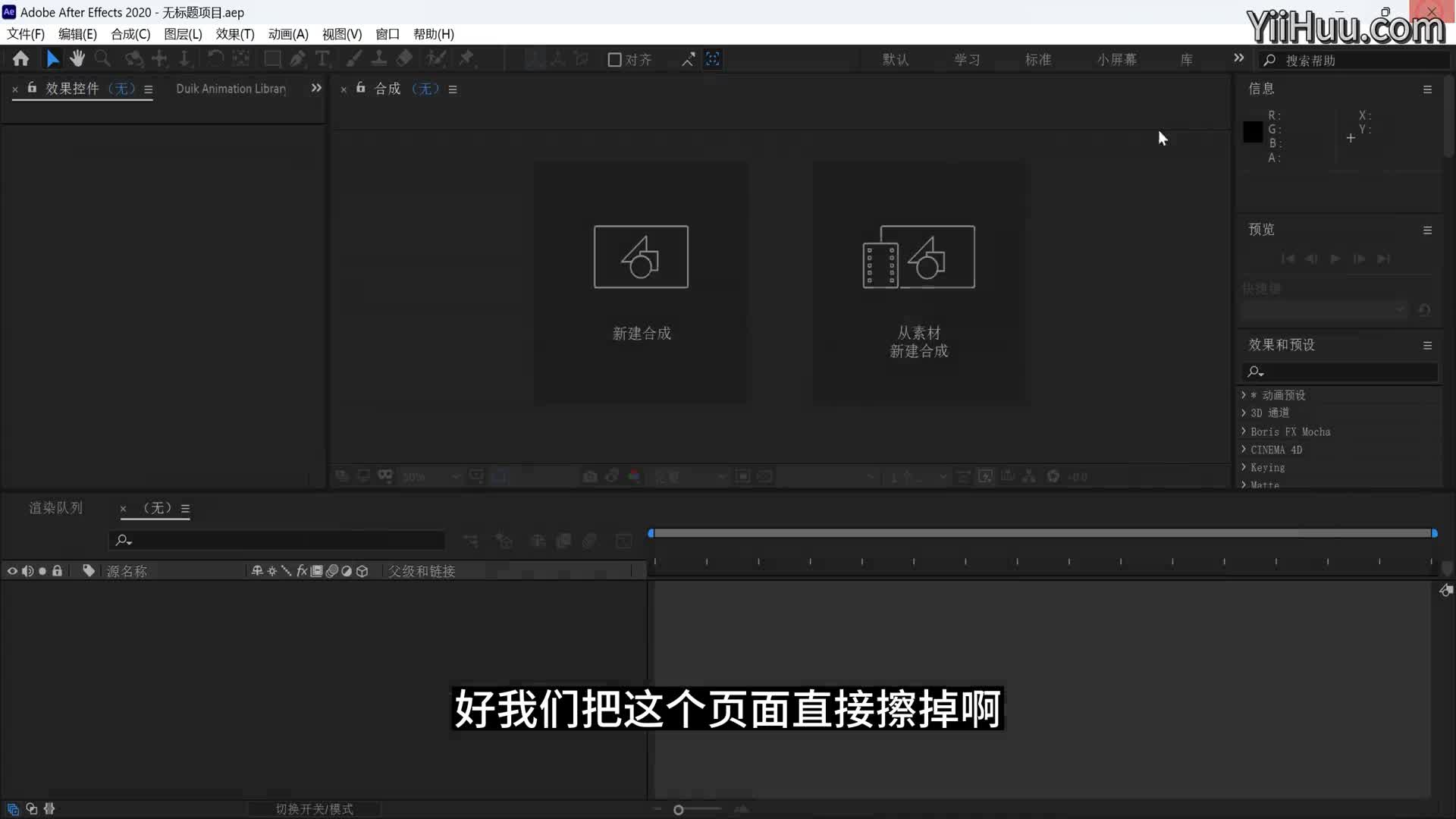1456x819 pixels.
Task: Switch to 标准 workspace
Action: point(1038,60)
